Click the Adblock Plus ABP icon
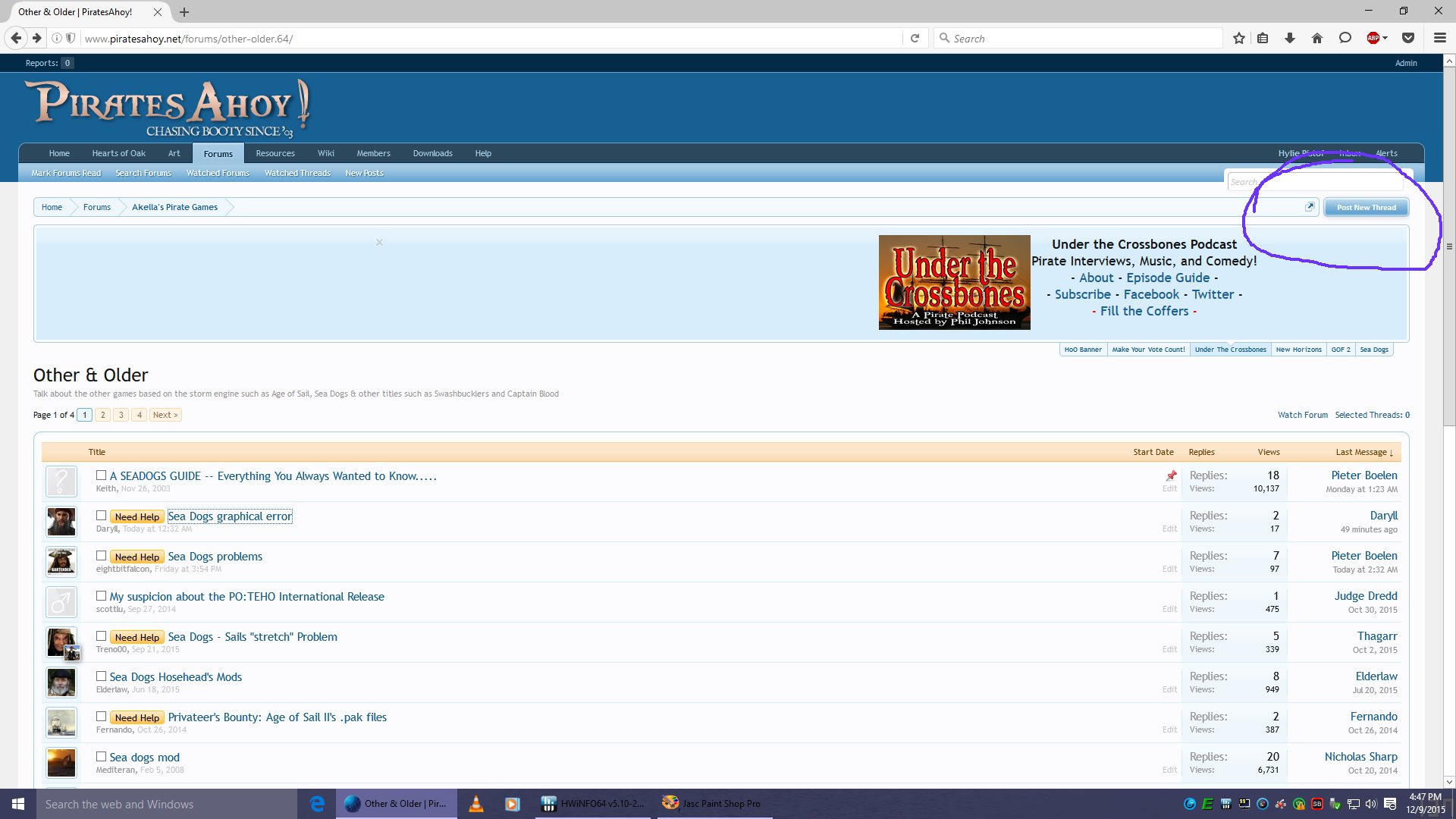The width and height of the screenshot is (1456, 819). pyautogui.click(x=1373, y=38)
